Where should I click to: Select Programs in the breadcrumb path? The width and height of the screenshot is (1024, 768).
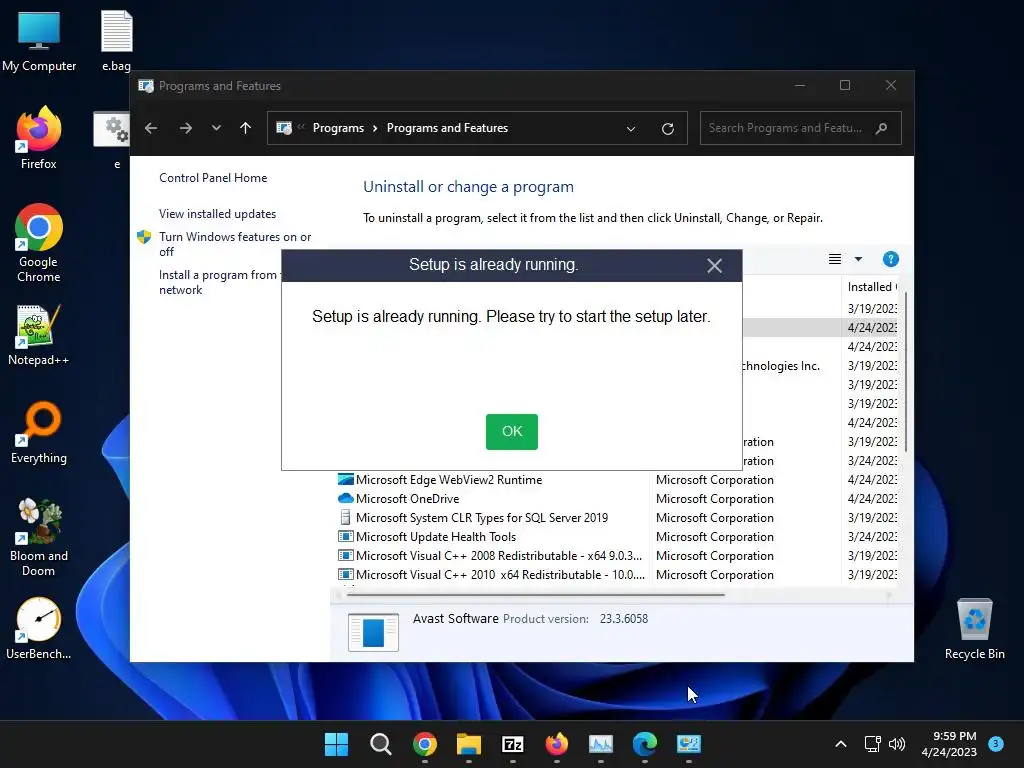(338, 128)
